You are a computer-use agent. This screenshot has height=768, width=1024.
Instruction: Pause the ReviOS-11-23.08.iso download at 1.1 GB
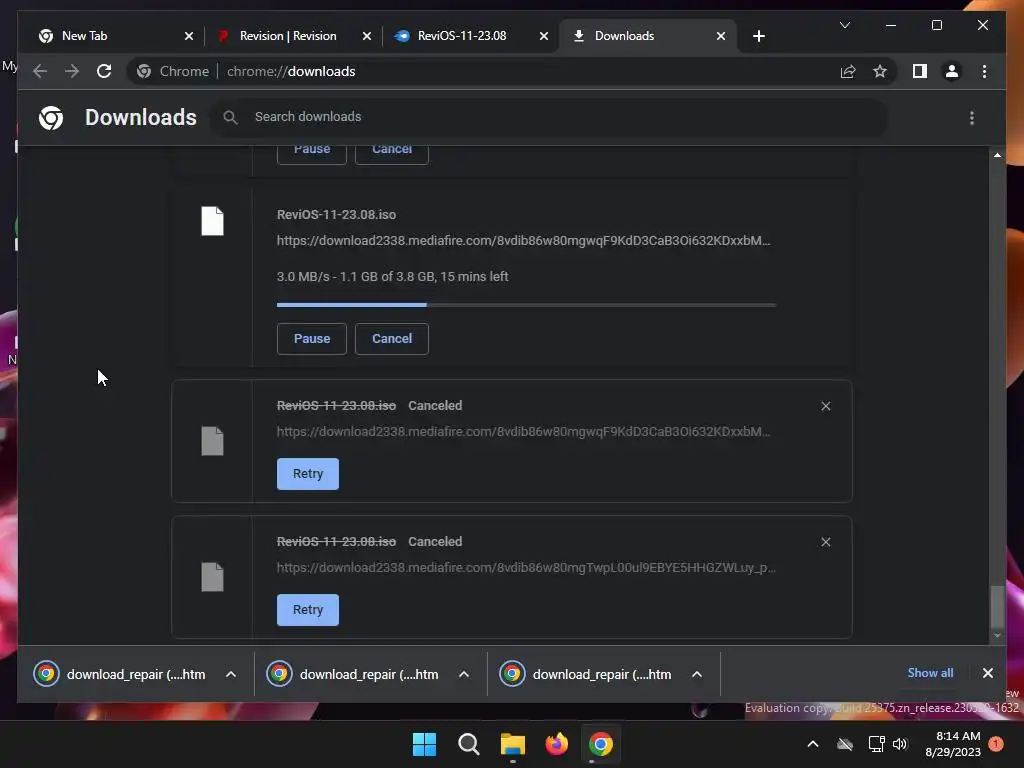[312, 339]
